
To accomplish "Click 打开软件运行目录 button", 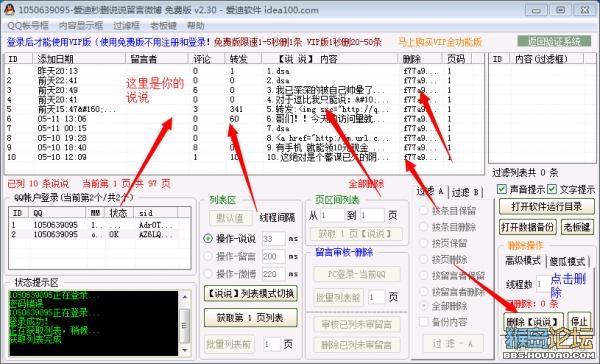I will 546,207.
